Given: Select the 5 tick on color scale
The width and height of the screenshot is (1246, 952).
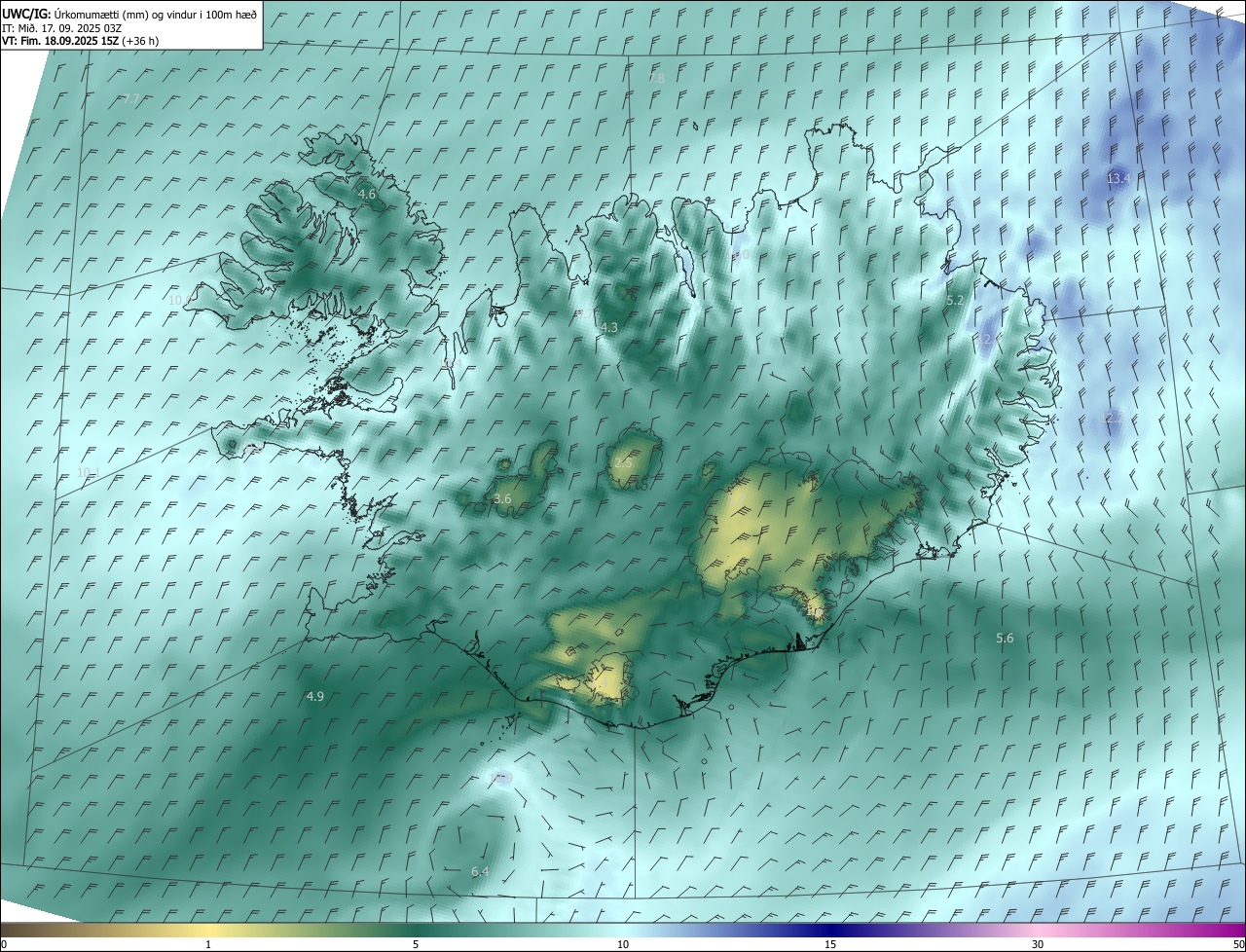Looking at the screenshot, I should [416, 945].
